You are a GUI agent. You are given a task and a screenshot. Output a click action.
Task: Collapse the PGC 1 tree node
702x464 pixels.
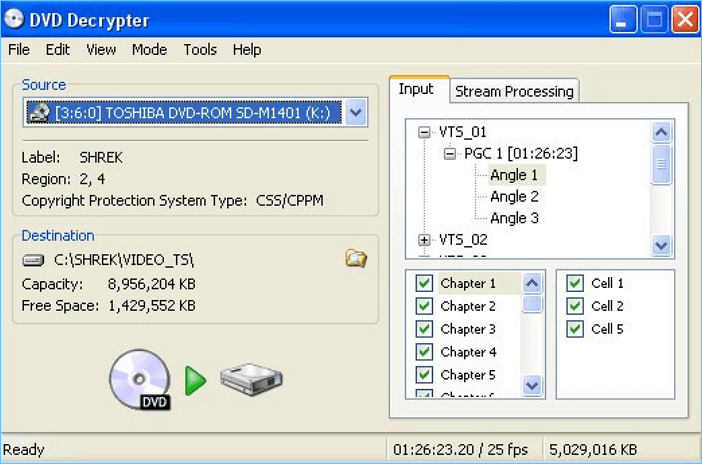point(449,154)
